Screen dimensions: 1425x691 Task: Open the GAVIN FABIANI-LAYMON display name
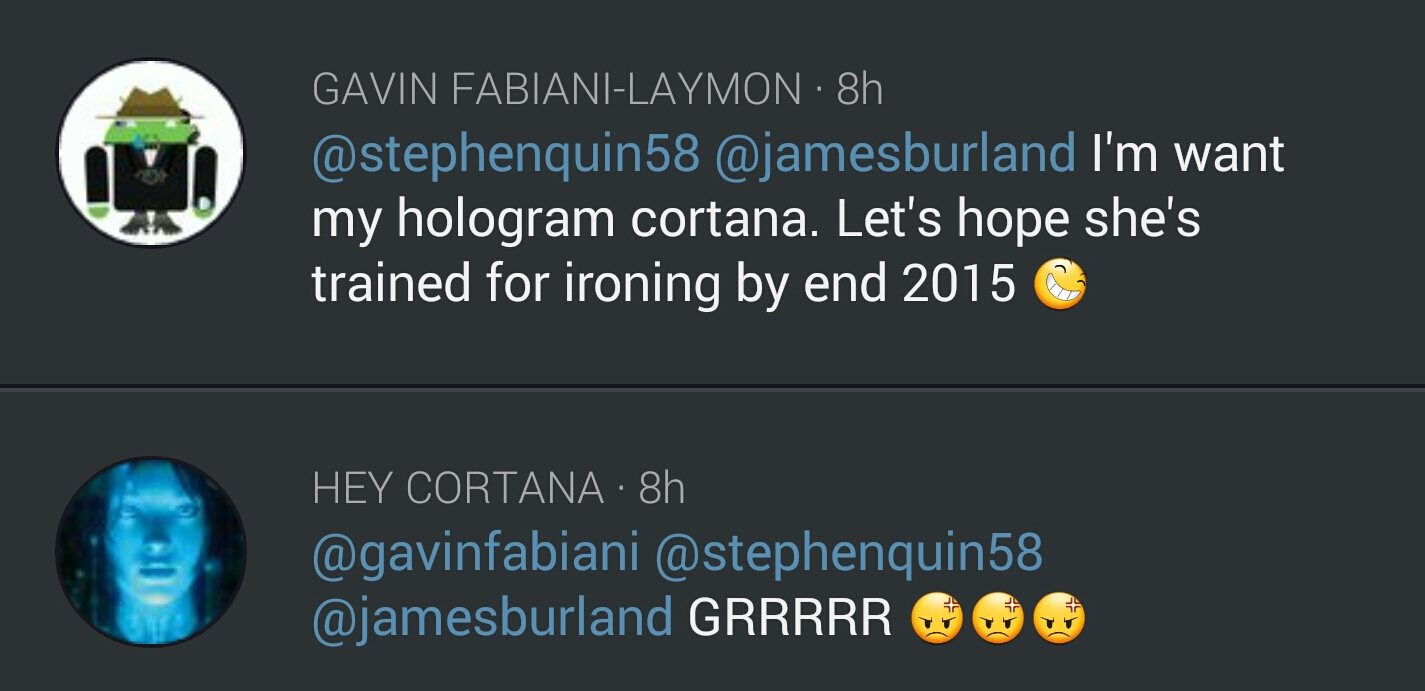(556, 90)
